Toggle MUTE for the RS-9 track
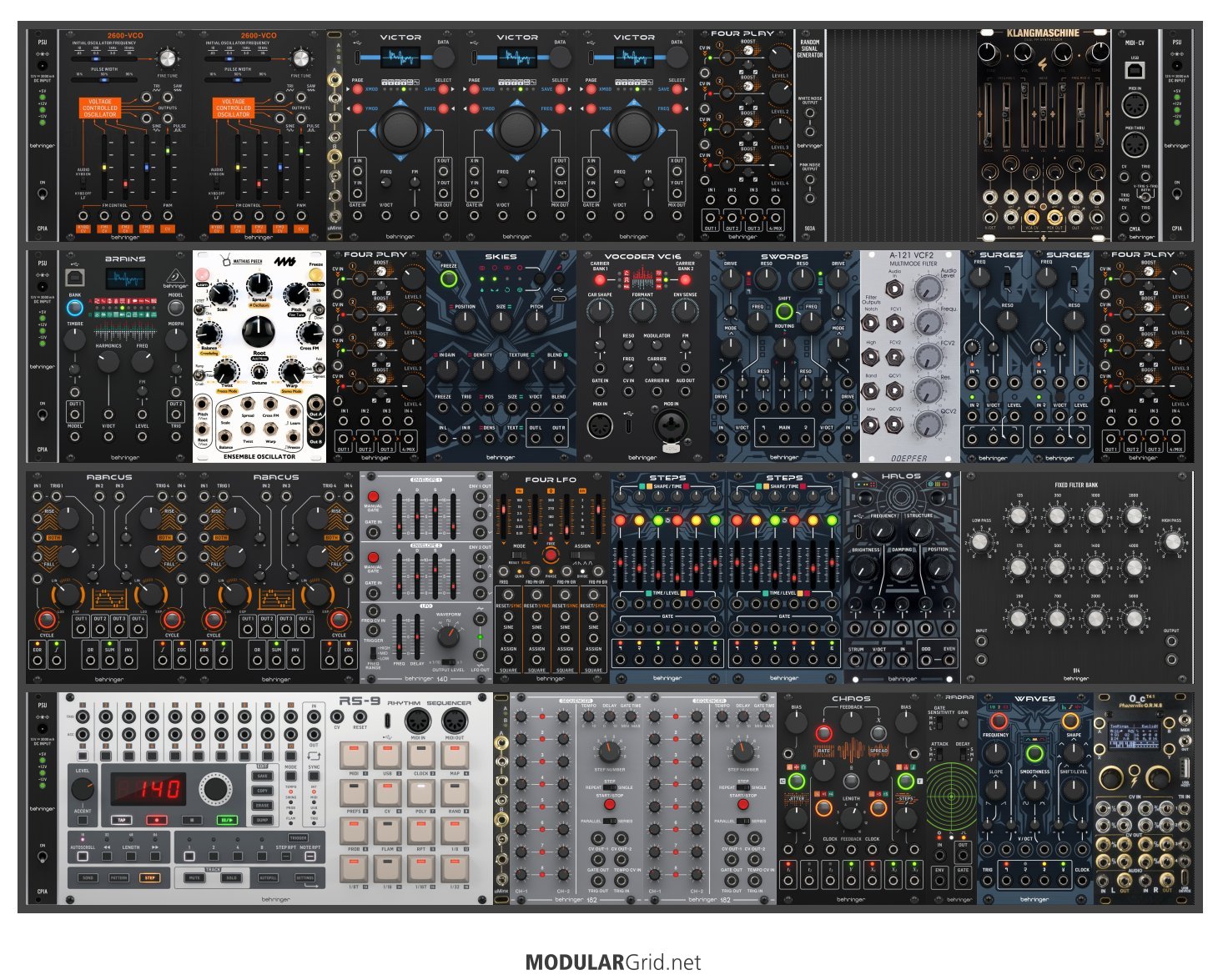Screen dimensions: 1228x980 click(x=194, y=877)
